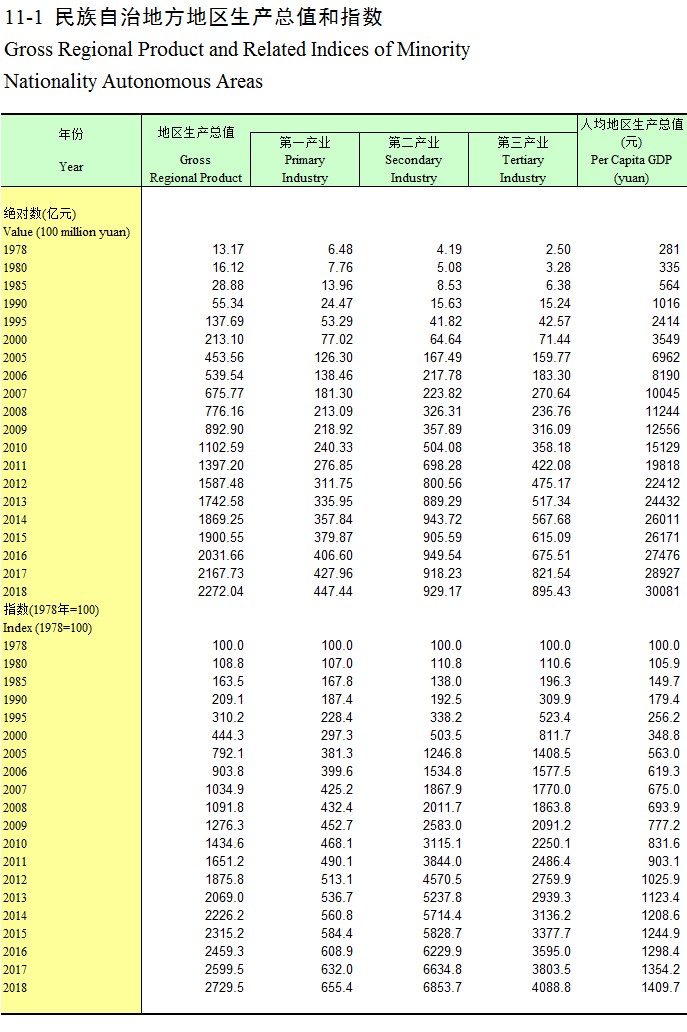The width and height of the screenshot is (687, 1032).
Task: Select the per capita index 348.8
Action: pos(664,735)
